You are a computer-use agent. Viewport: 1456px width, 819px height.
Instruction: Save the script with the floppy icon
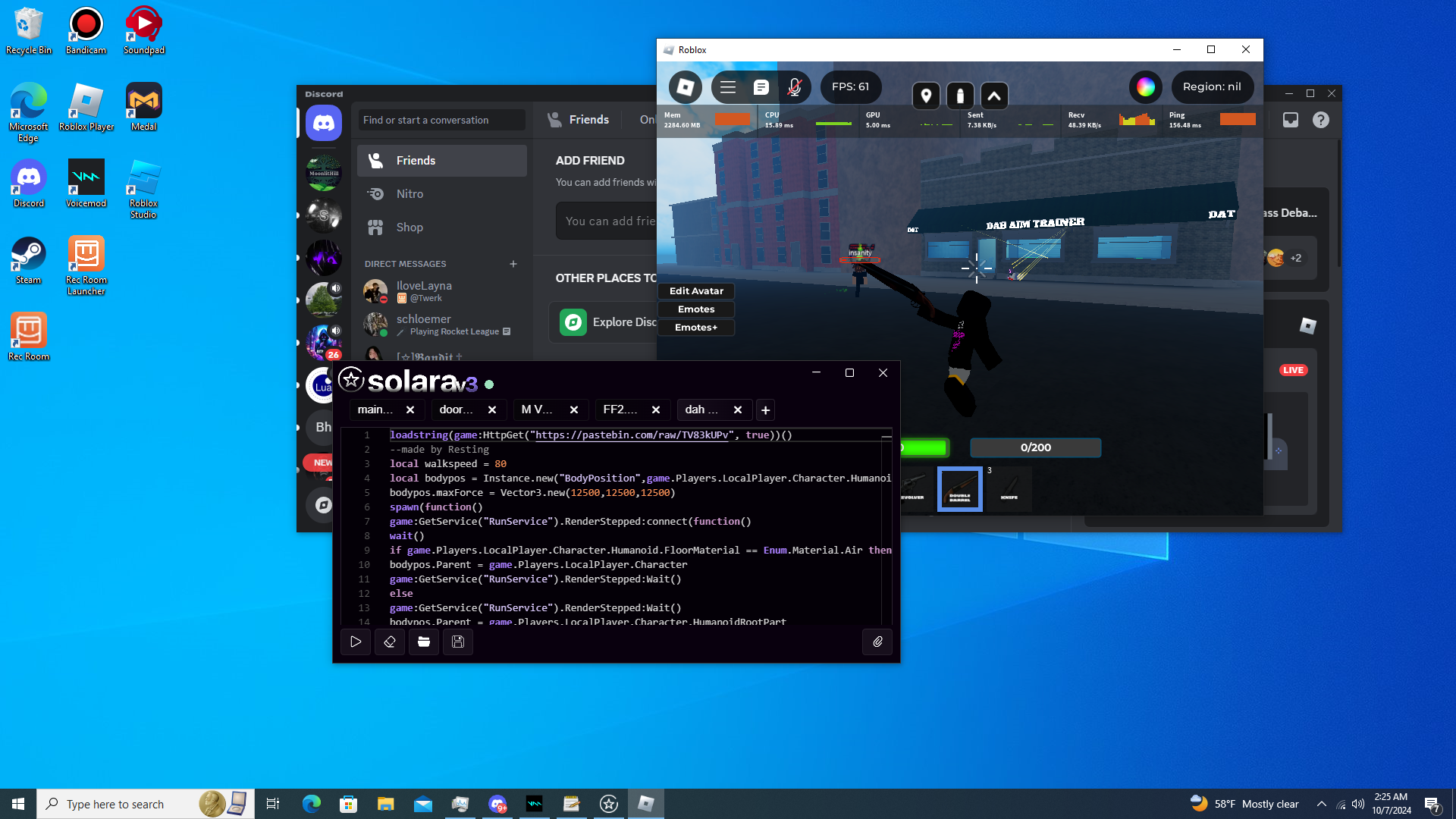458,642
